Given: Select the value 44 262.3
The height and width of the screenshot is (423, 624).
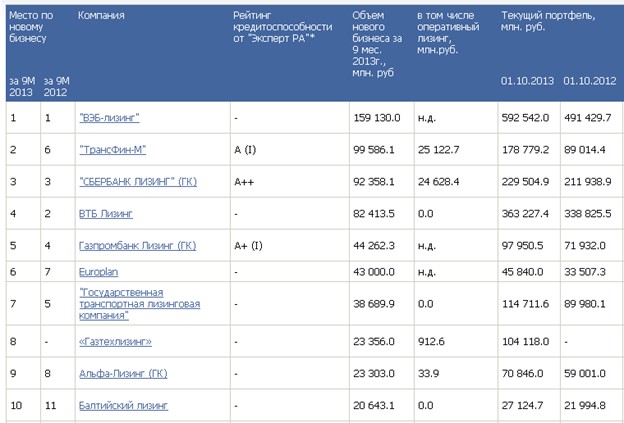Looking at the screenshot, I should (374, 246).
